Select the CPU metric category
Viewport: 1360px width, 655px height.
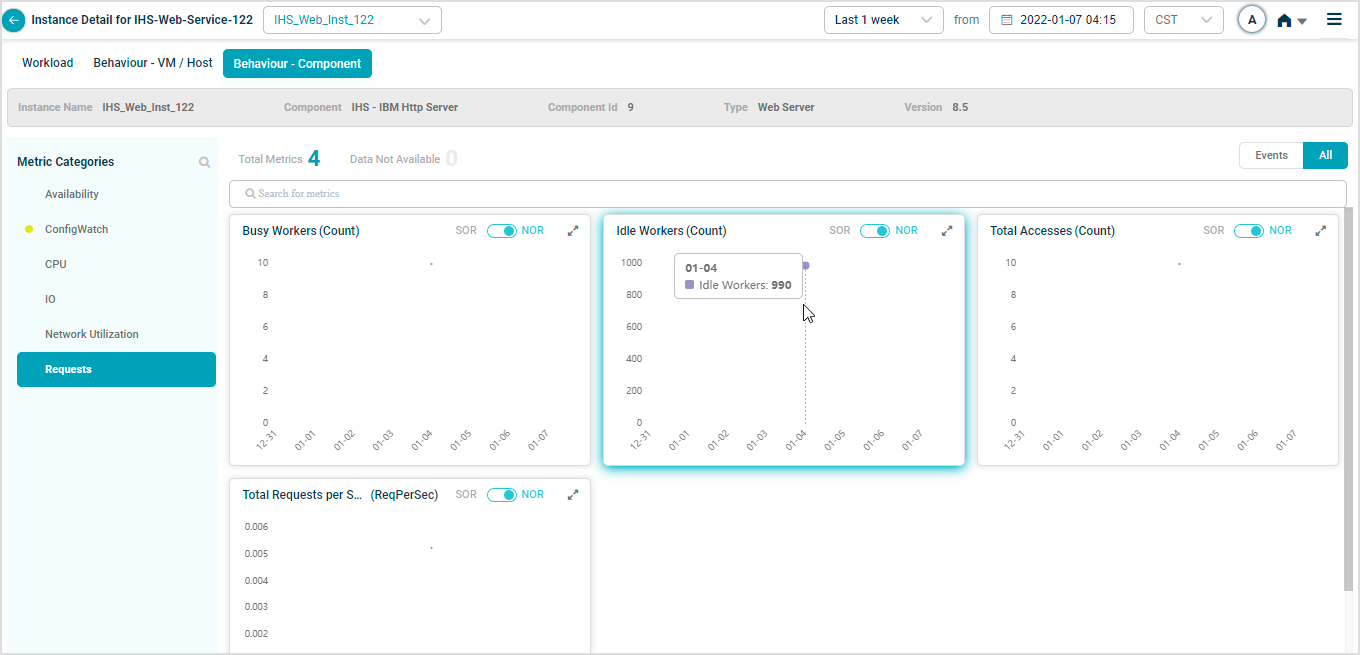pyautogui.click(x=56, y=264)
